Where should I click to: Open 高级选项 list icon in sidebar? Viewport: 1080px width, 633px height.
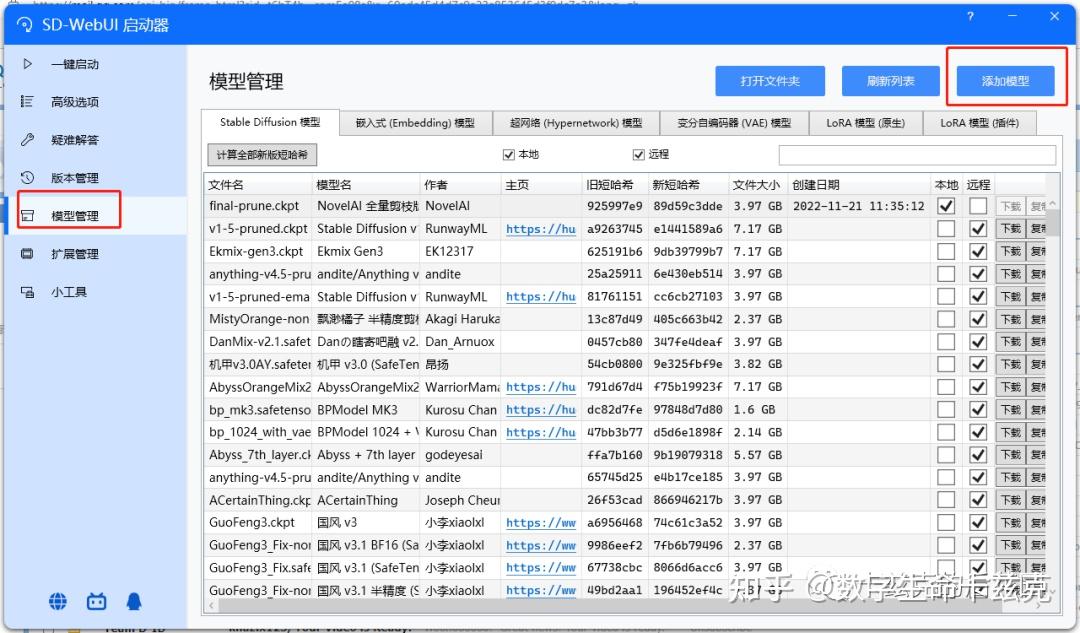tap(27, 102)
